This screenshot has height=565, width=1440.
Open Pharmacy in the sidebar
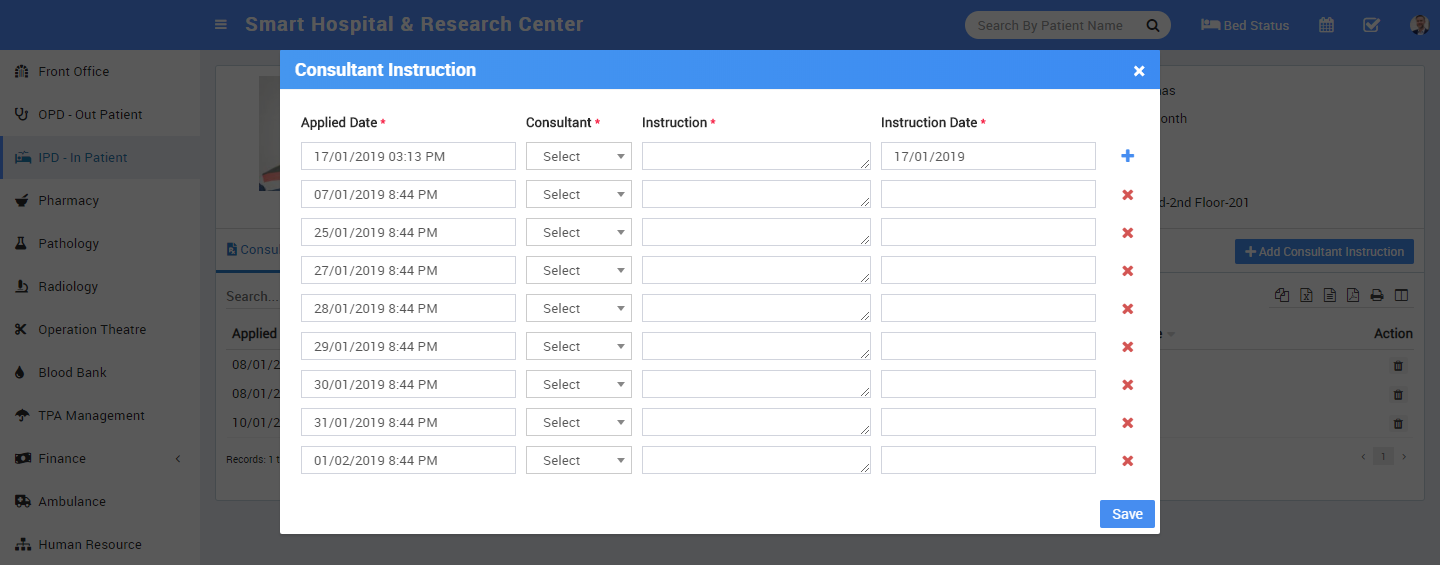[x=68, y=200]
